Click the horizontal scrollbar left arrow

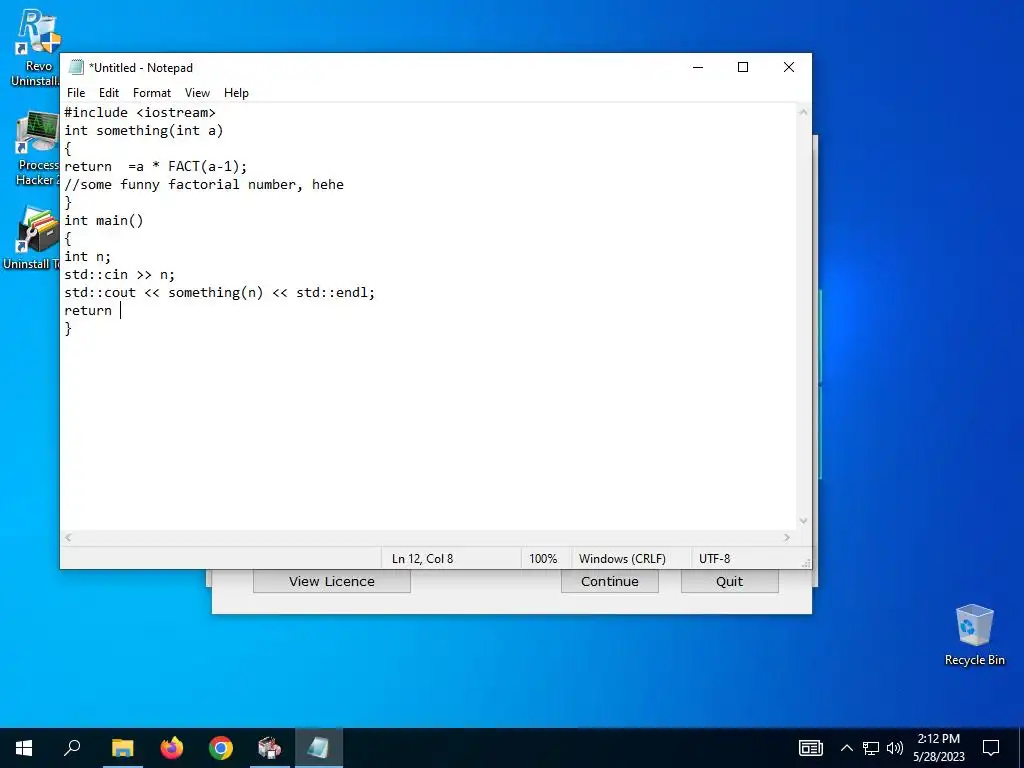68,537
